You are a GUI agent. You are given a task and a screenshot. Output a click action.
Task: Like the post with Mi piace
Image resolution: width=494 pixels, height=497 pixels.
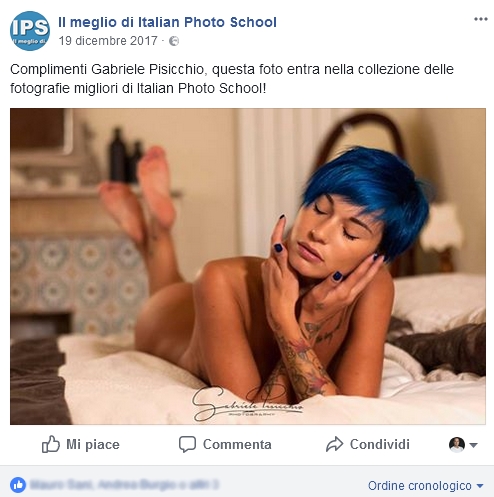click(80, 444)
